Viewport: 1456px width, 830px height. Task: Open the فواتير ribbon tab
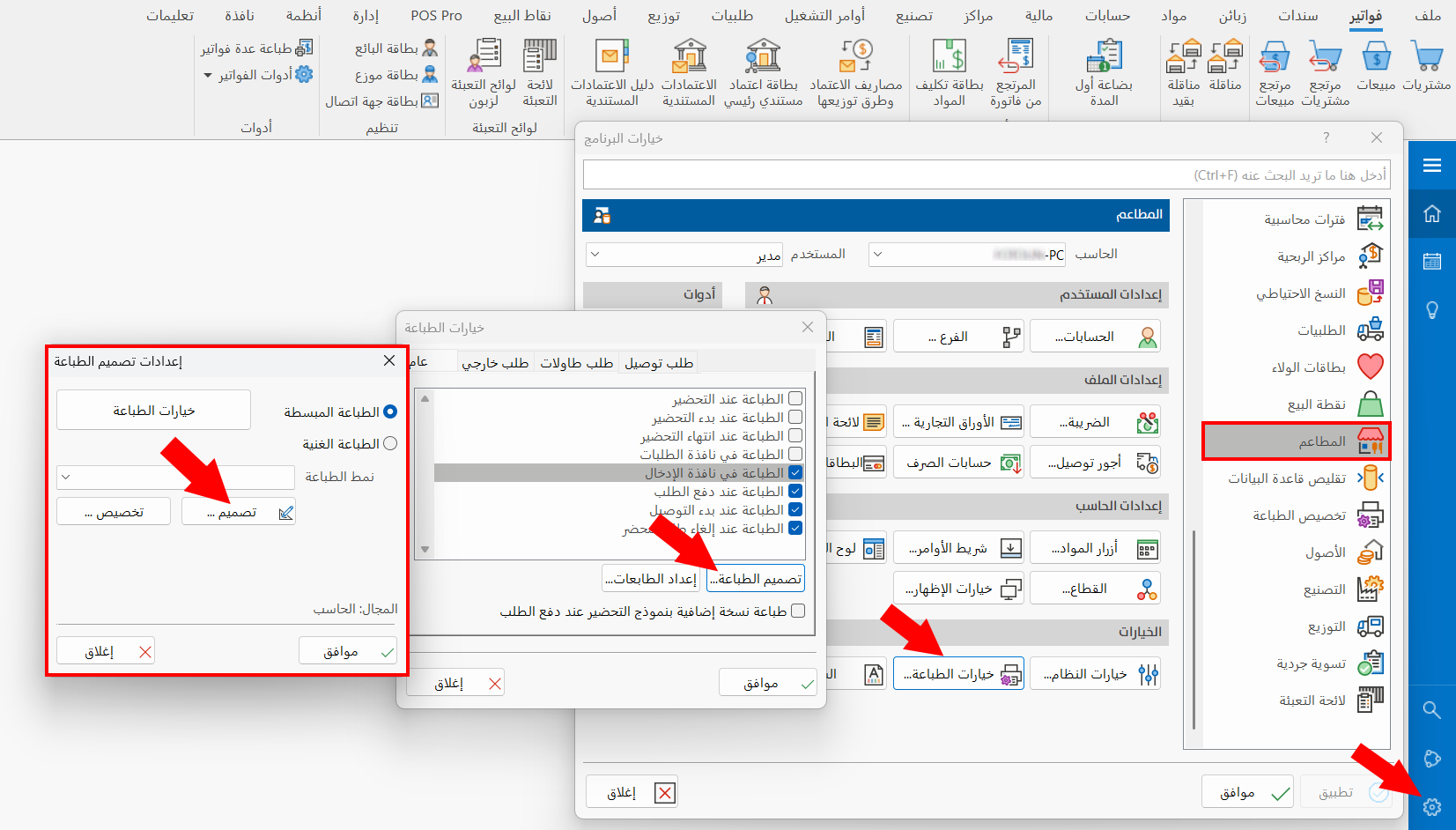coord(1365,16)
